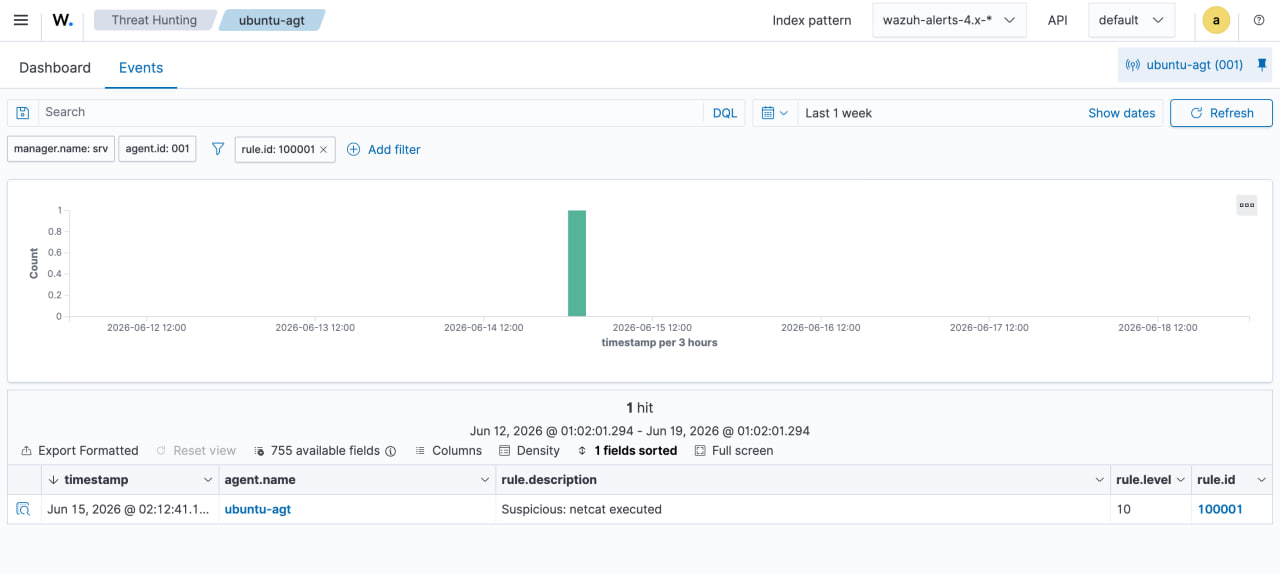This screenshot has height=574, width=1280.
Task: Open saved queries disk icon
Action: (x=23, y=113)
